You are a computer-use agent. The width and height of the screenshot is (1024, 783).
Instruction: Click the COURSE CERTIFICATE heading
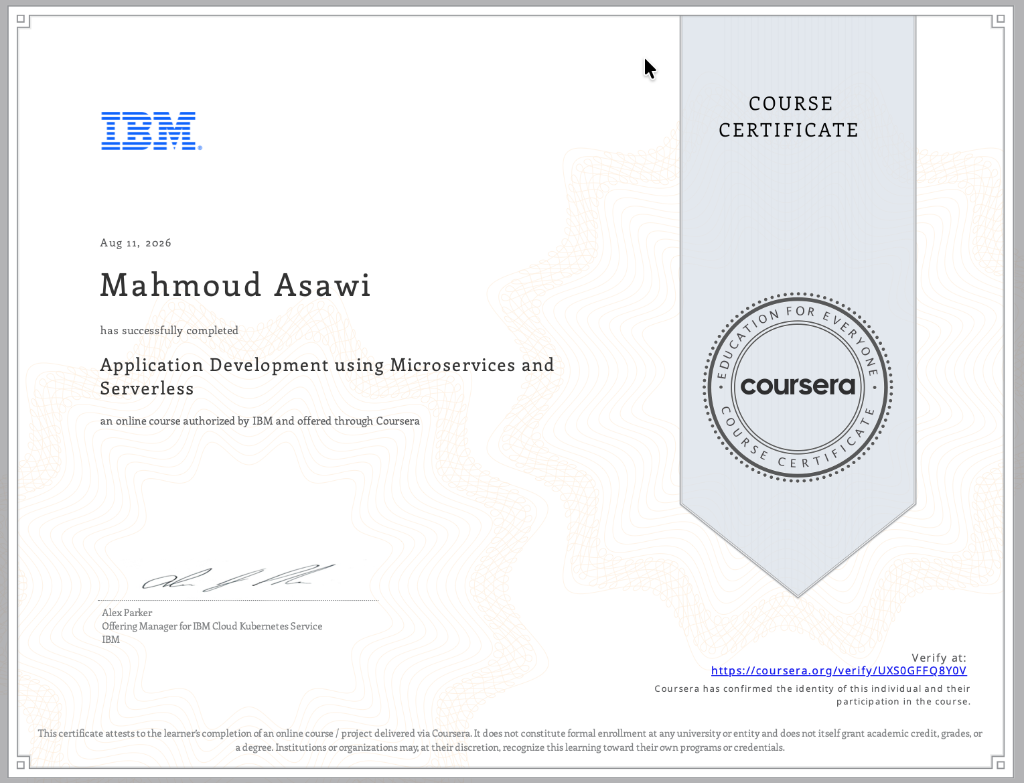pos(789,117)
